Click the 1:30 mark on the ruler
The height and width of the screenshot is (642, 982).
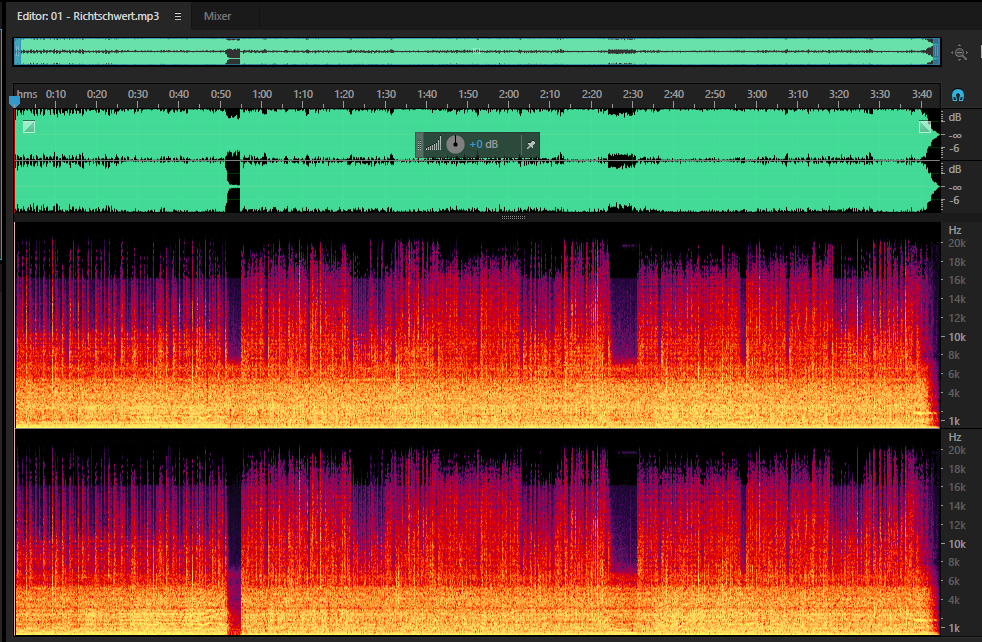[386, 94]
